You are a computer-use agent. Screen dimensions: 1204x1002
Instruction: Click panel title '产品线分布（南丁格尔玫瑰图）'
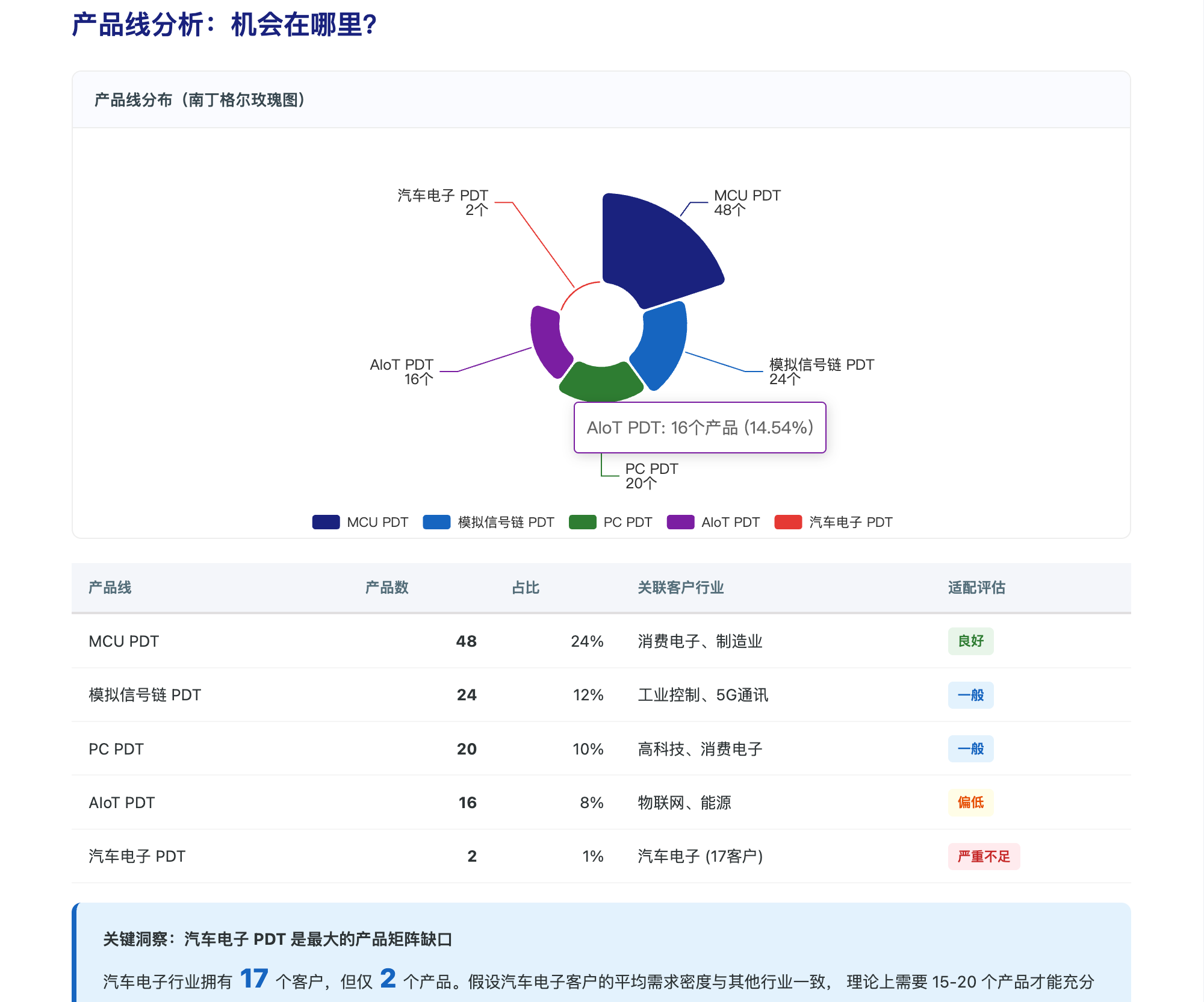[200, 100]
